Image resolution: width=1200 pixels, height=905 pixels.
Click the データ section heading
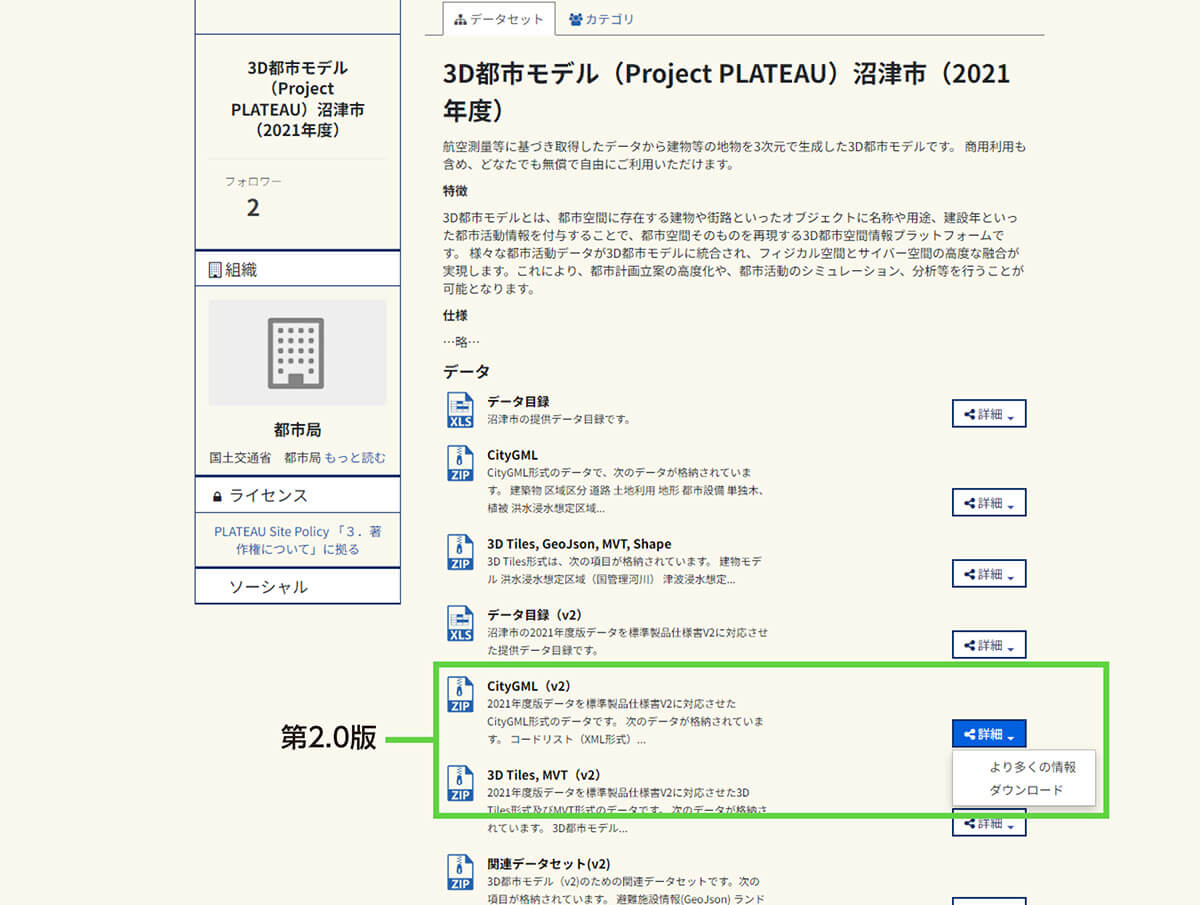pos(466,371)
